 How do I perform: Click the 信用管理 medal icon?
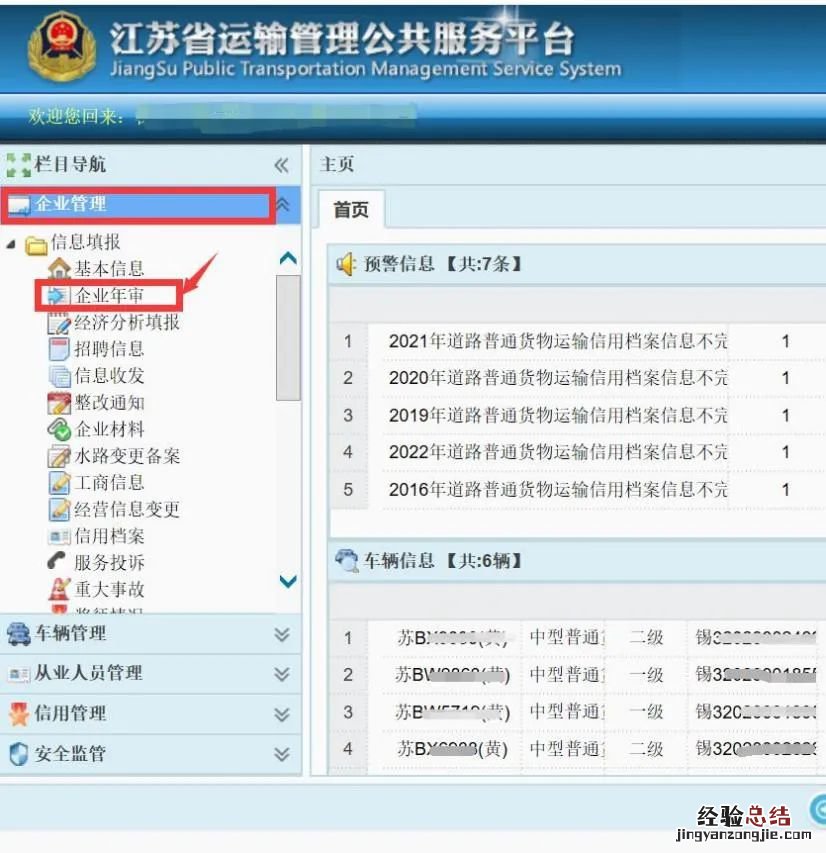pos(19,714)
